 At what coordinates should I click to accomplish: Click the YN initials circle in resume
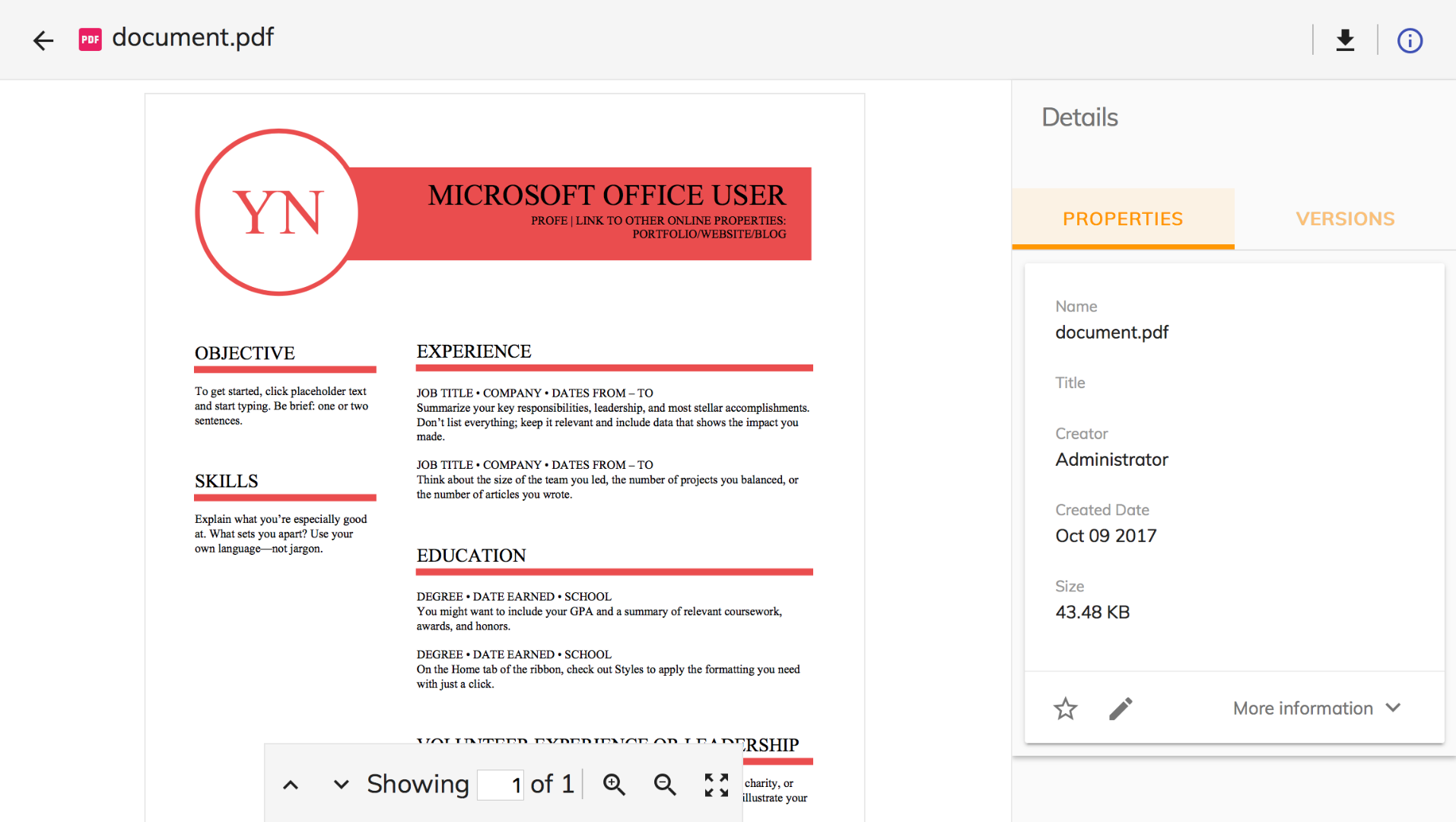[x=278, y=212]
